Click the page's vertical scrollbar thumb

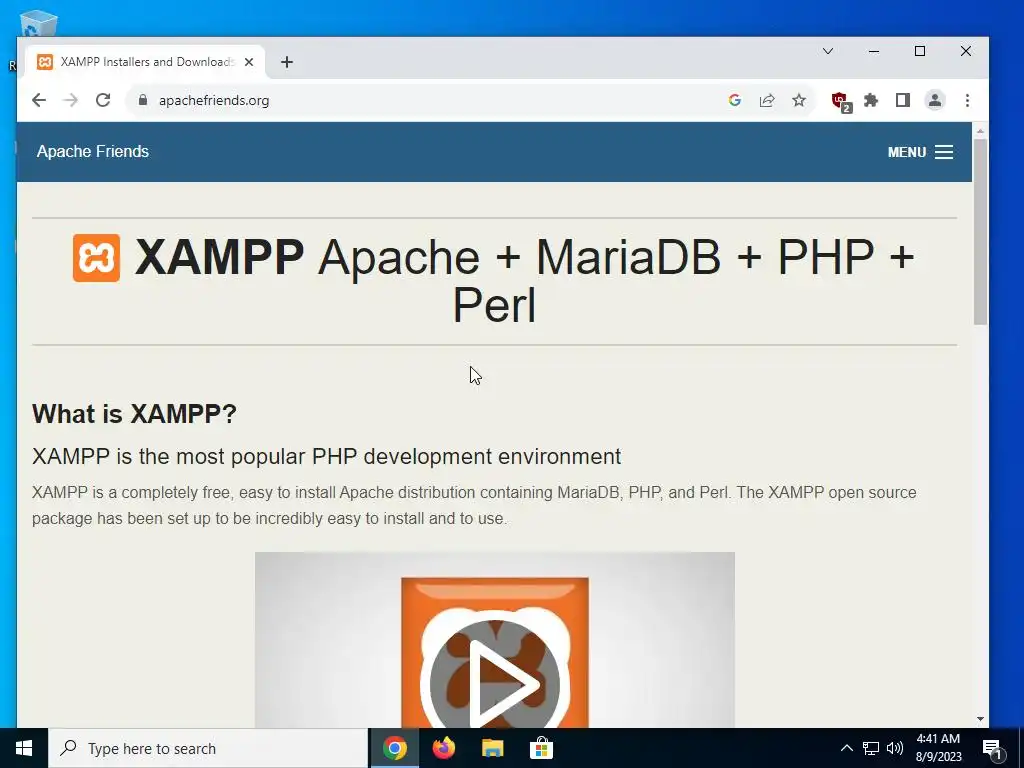click(x=980, y=232)
